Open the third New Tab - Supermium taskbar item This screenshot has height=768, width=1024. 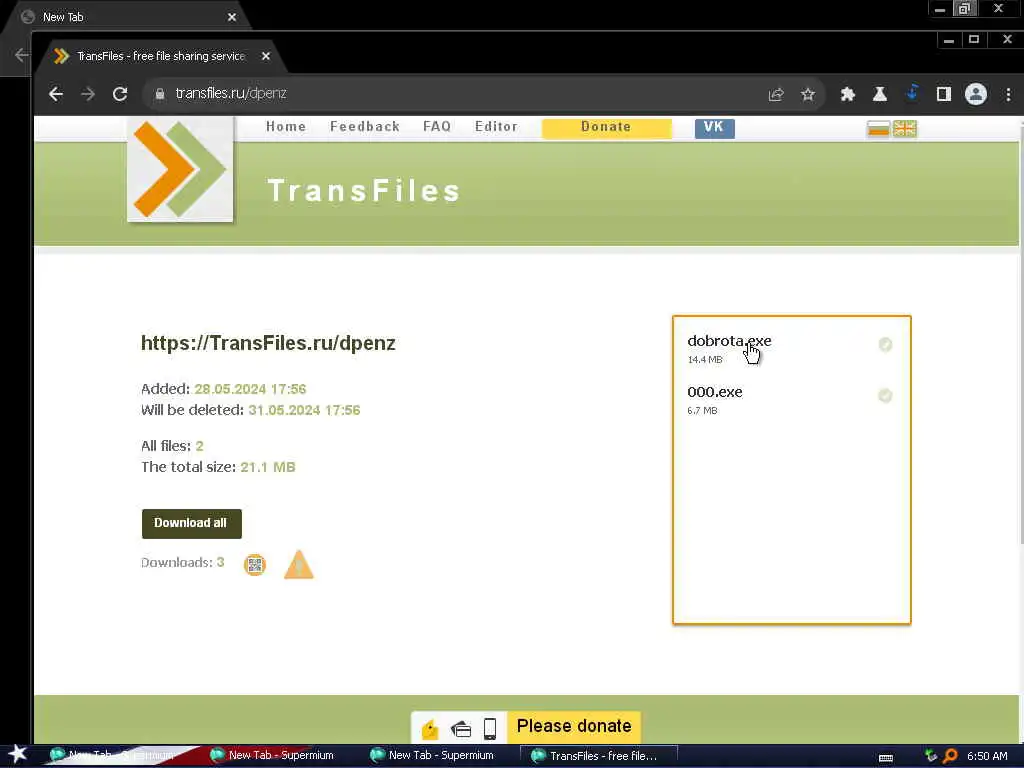(432, 756)
